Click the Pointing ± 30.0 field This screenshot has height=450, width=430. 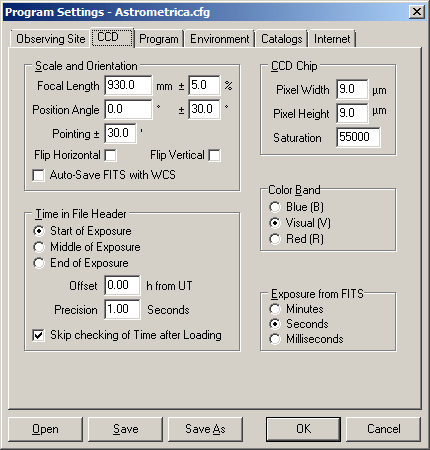pos(120,133)
